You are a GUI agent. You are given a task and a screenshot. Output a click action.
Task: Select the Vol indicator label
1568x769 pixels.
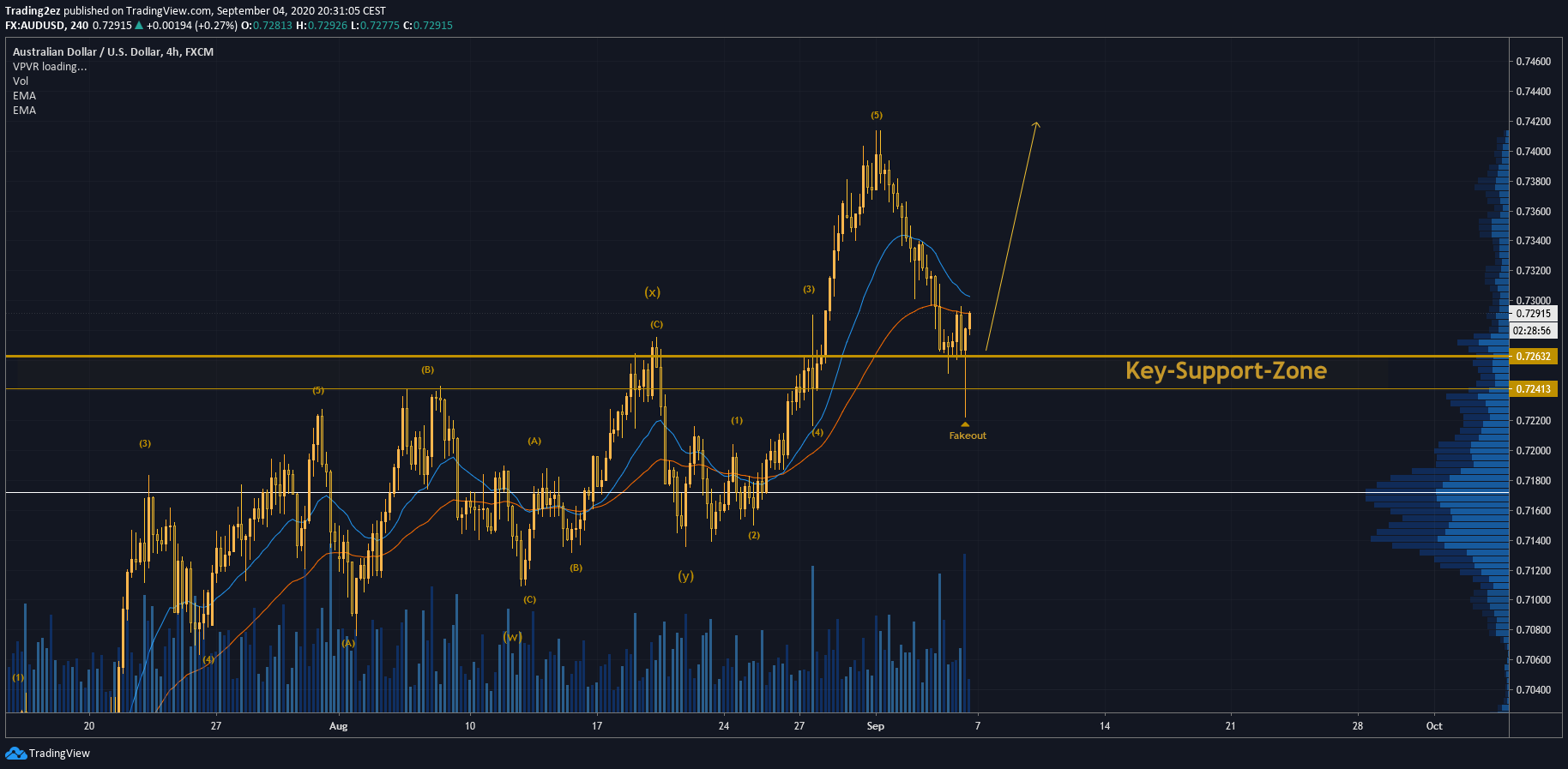tap(21, 81)
